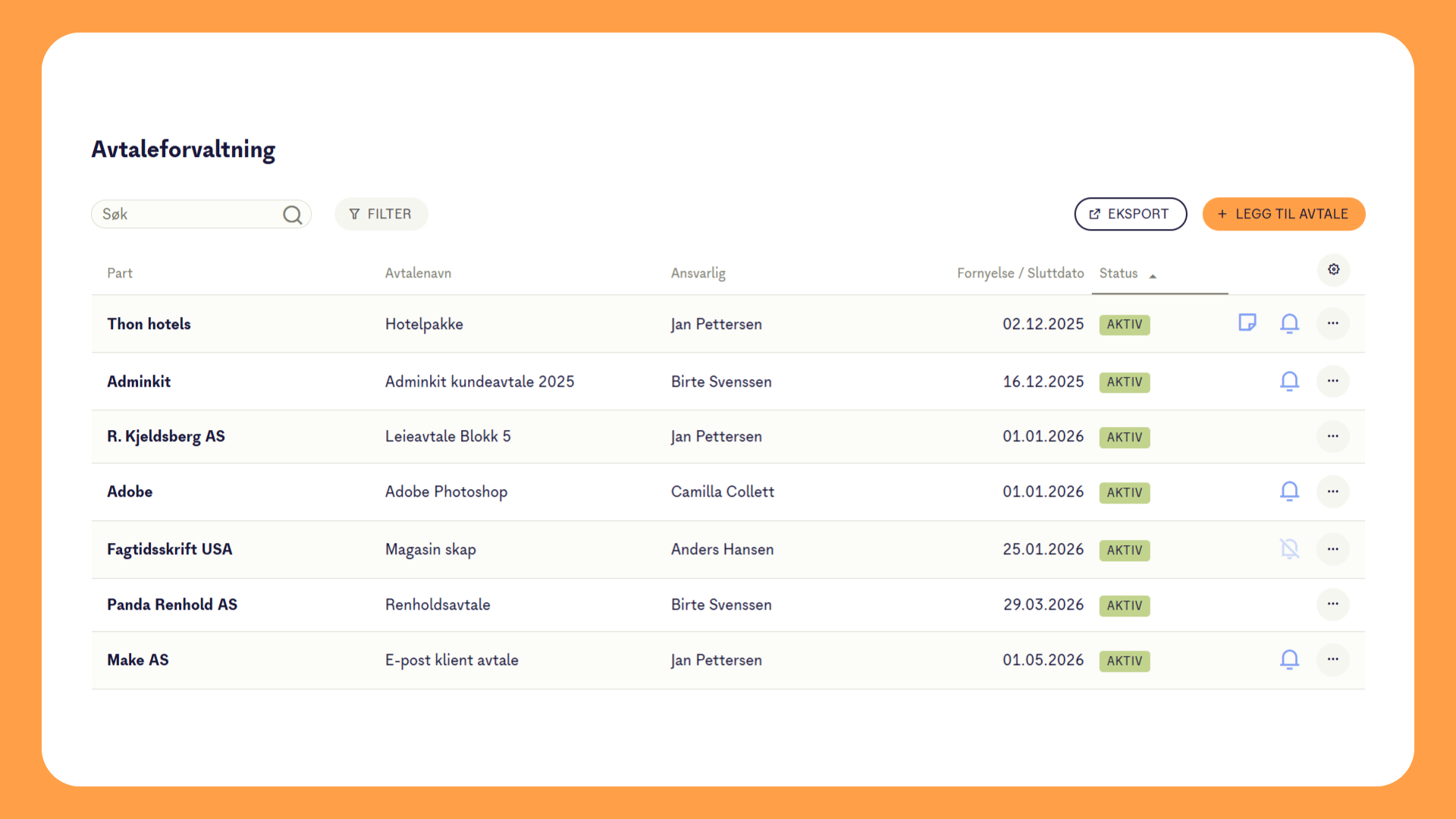Click the bell icon on Adobe Photoshop row
This screenshot has height=819, width=1456.
(1289, 491)
